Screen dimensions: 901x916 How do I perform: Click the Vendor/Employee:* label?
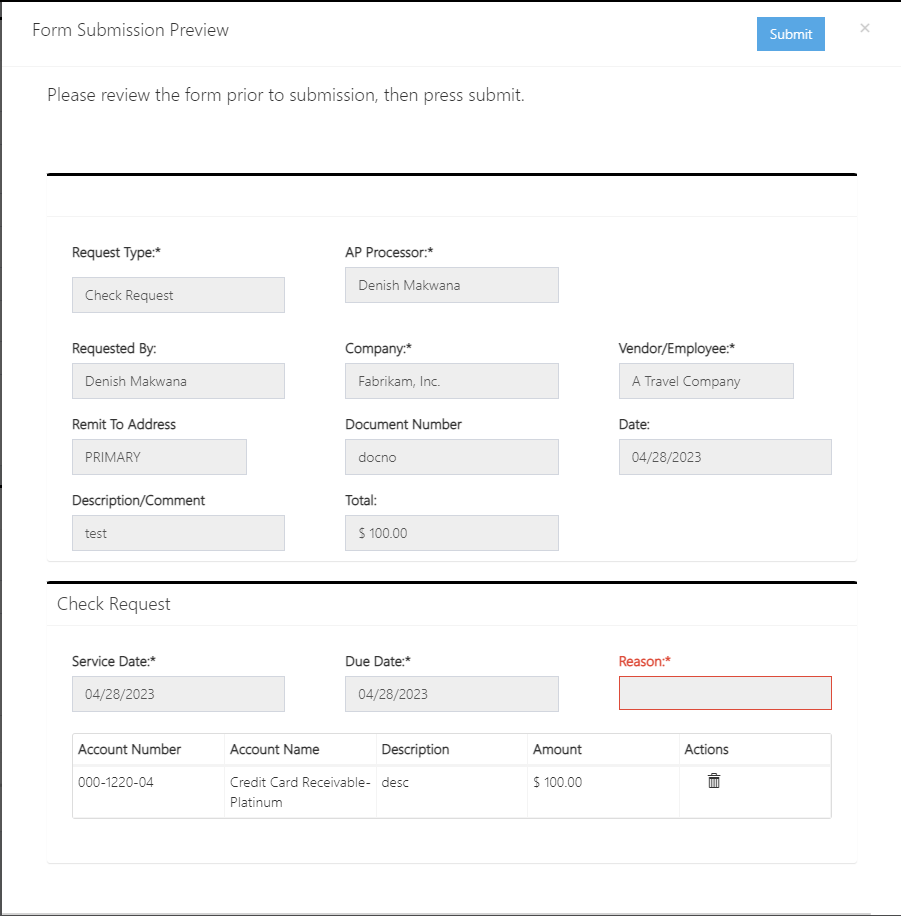677,348
